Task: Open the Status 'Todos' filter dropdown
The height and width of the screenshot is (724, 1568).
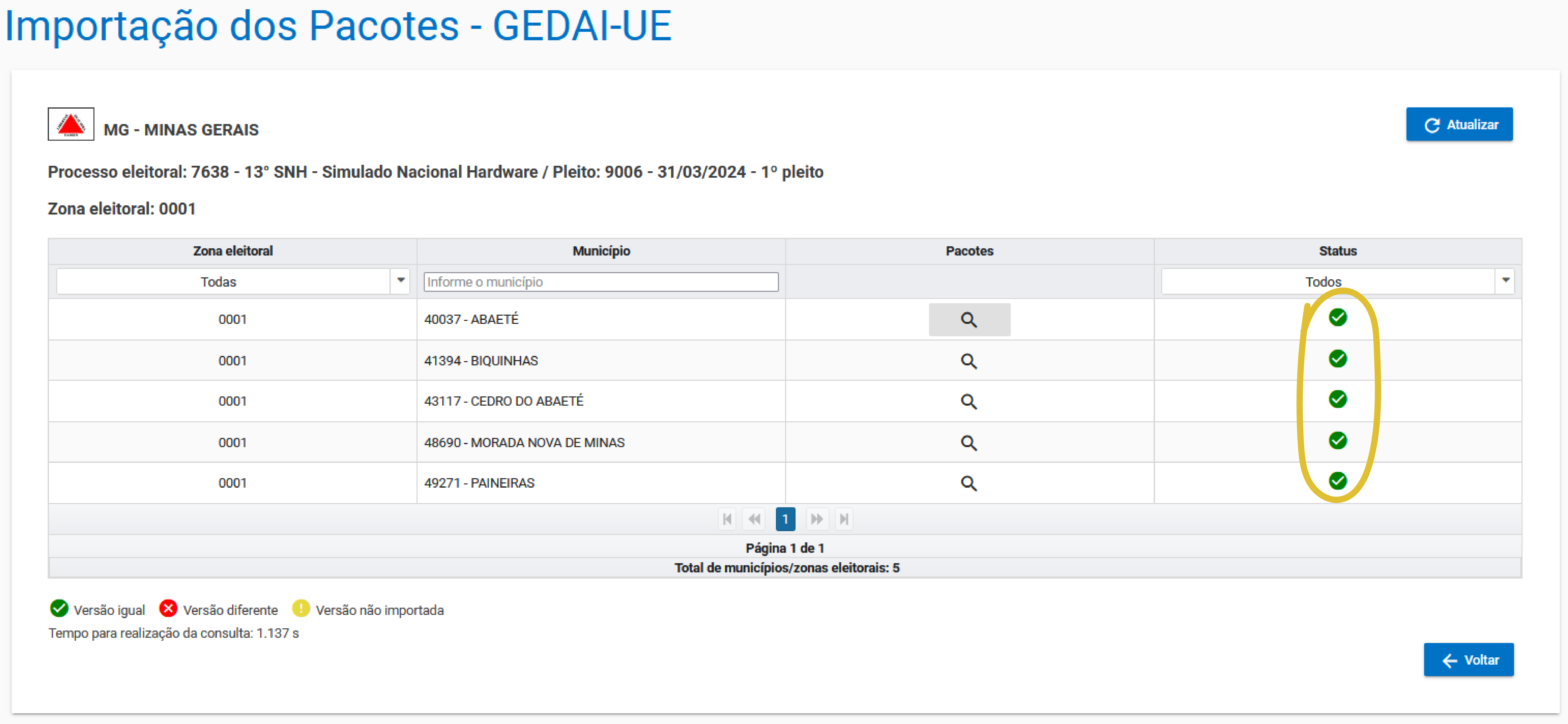Action: [1337, 282]
